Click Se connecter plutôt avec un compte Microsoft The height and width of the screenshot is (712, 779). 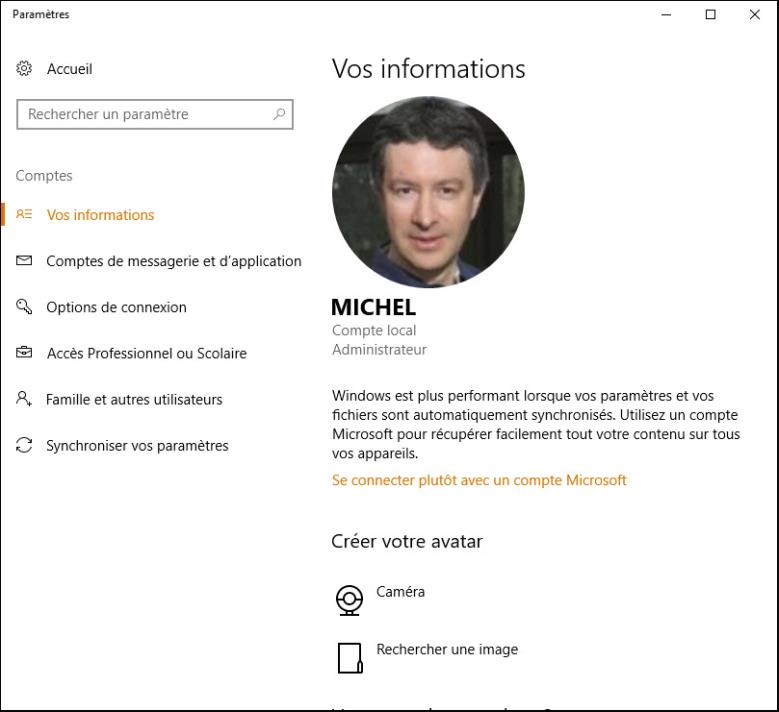pyautogui.click(x=479, y=480)
